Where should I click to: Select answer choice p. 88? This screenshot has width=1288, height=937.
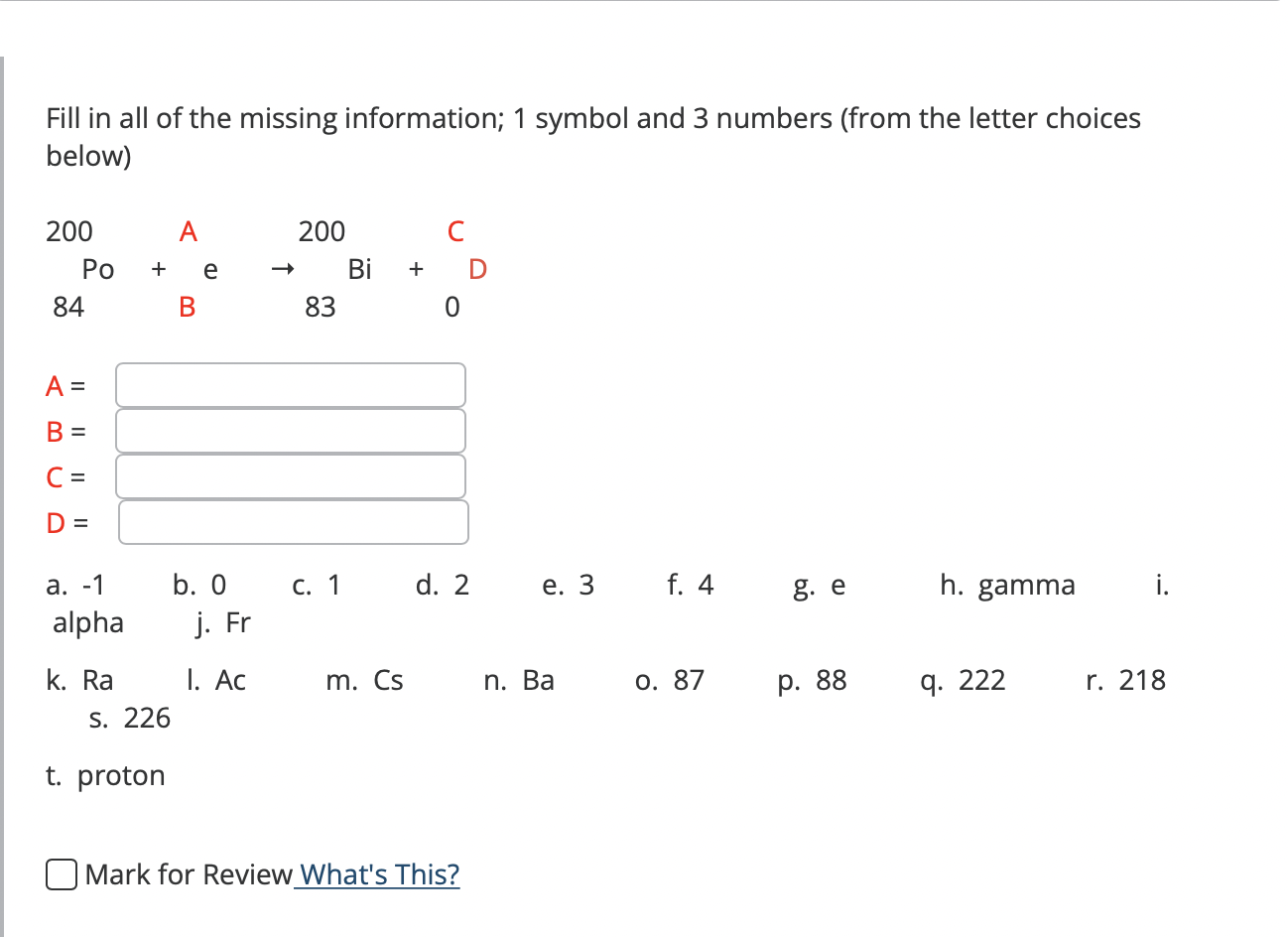tap(812, 681)
